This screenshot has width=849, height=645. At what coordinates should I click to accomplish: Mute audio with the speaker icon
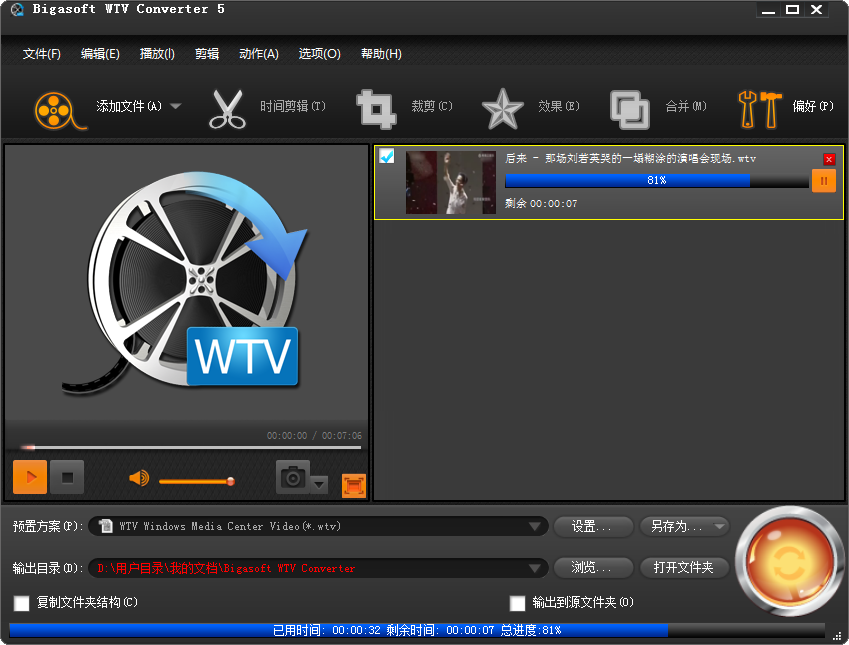[x=139, y=478]
